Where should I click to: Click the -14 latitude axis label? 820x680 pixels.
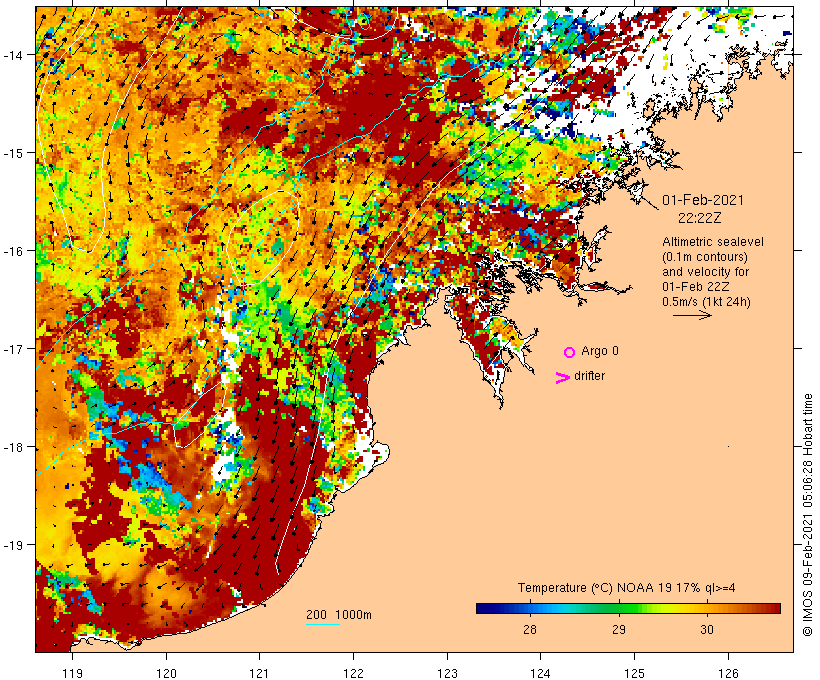[x=12, y=55]
